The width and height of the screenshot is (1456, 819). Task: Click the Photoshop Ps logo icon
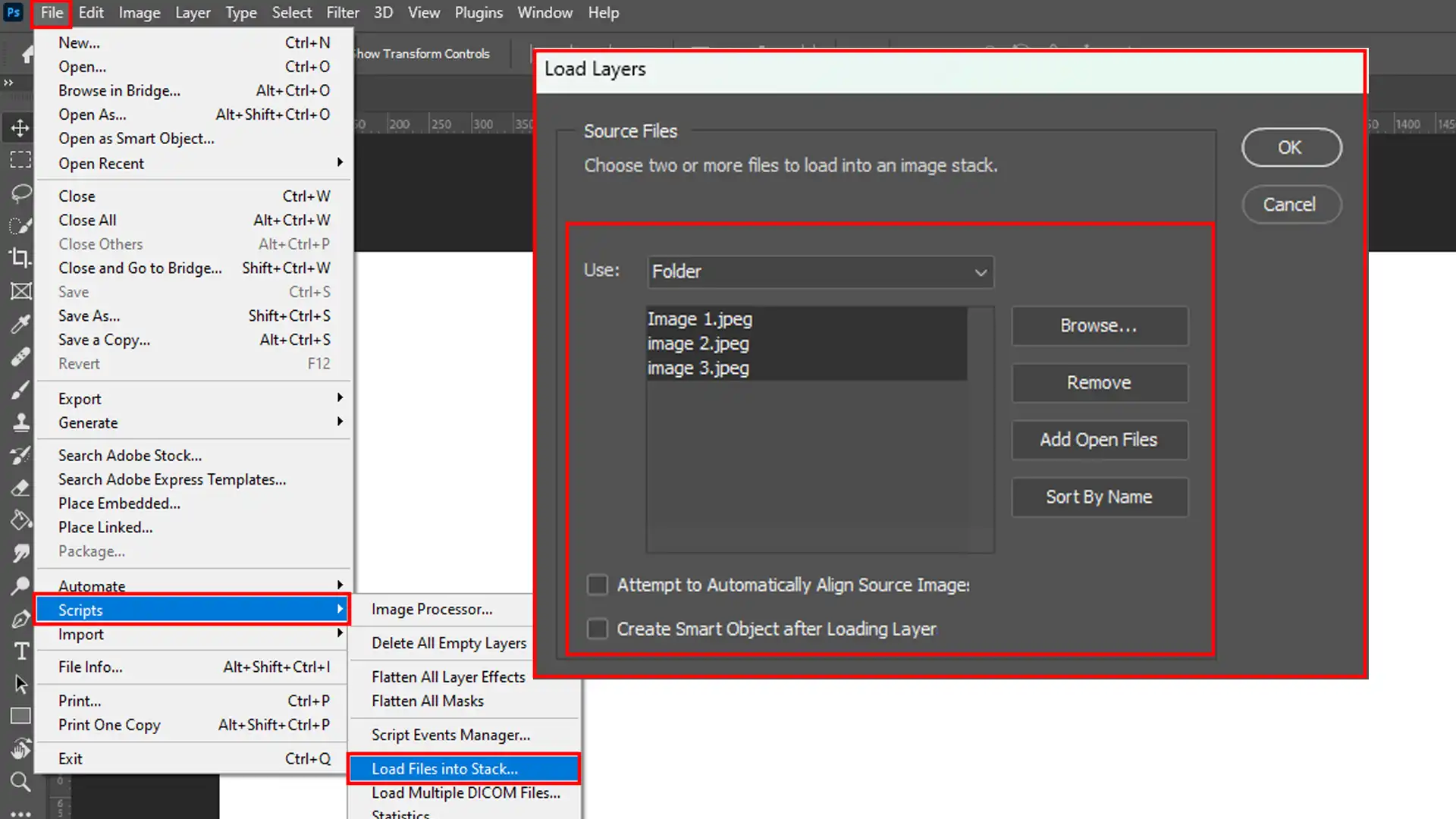[13, 12]
